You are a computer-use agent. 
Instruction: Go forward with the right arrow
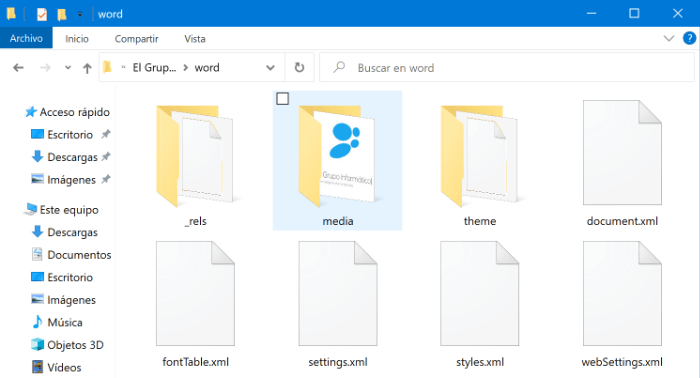[45, 68]
